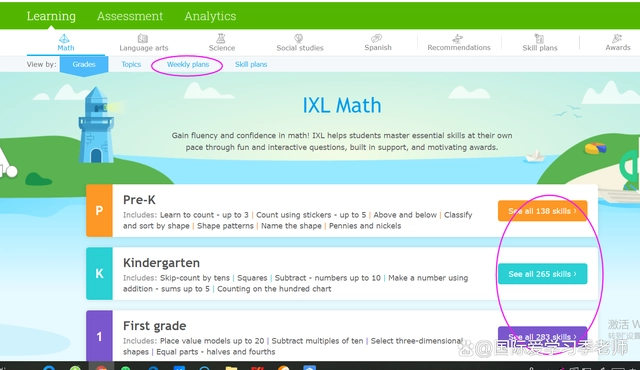Open the Math subject icon
This screenshot has height=370, width=640.
click(x=64, y=38)
